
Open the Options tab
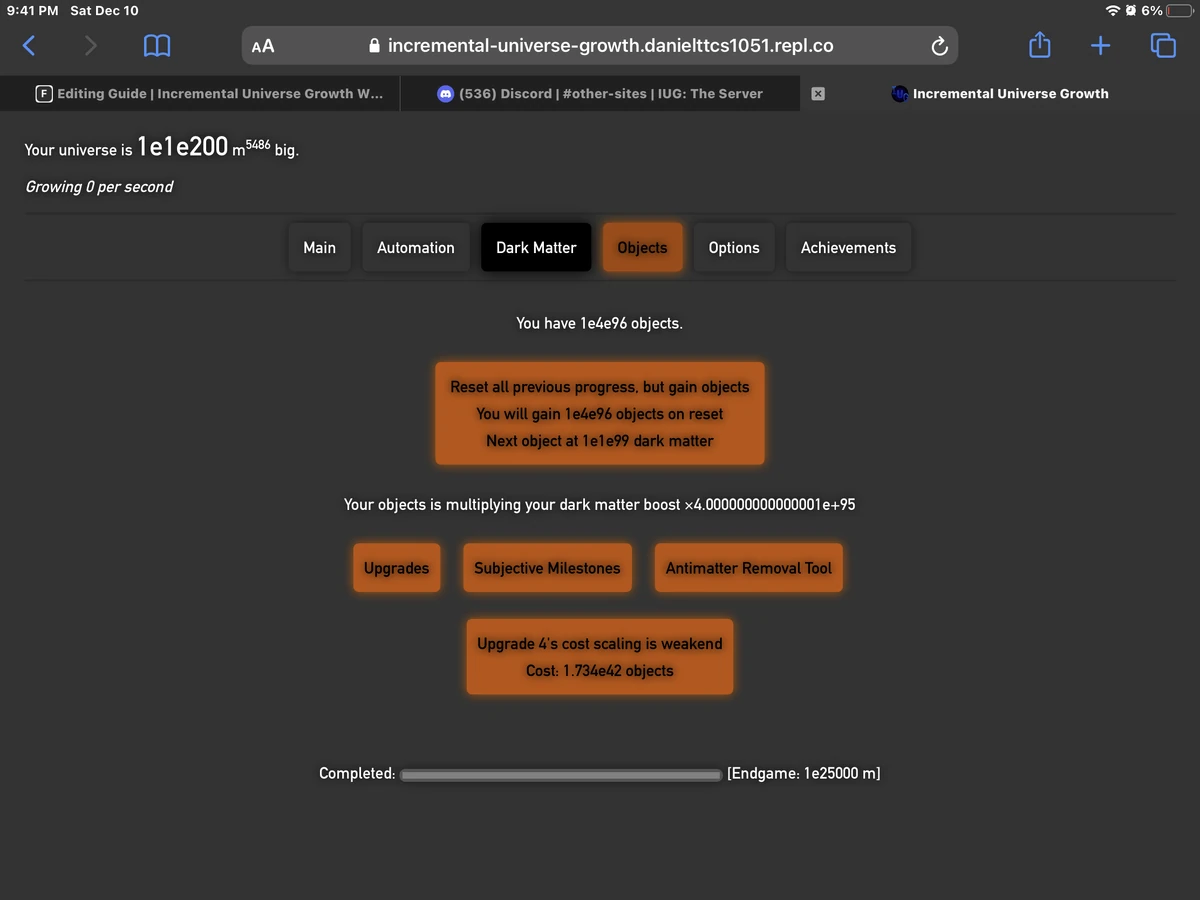(734, 247)
